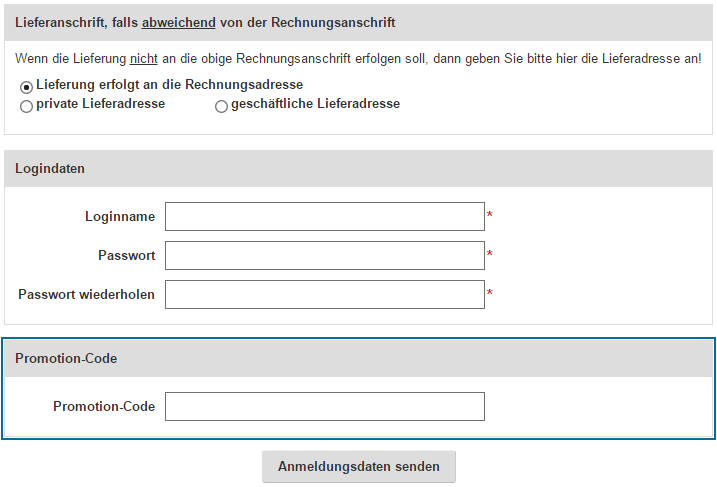
Task: Click the underlined word 'nicht' in description
Action: click(144, 59)
